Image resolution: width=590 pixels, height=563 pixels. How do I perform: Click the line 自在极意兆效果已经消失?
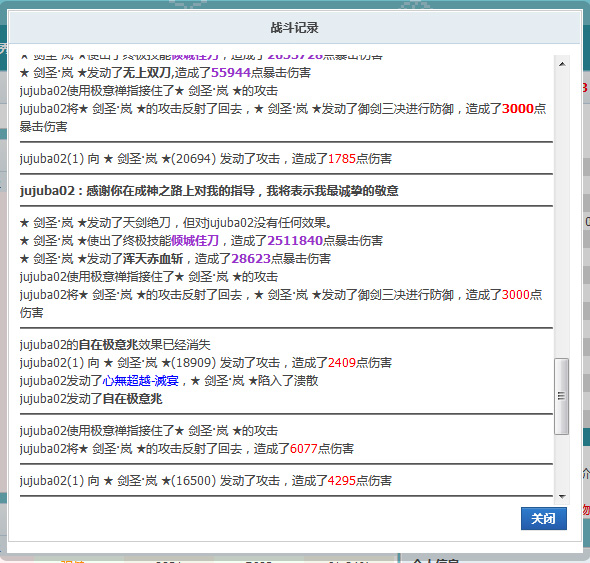click(x=115, y=344)
